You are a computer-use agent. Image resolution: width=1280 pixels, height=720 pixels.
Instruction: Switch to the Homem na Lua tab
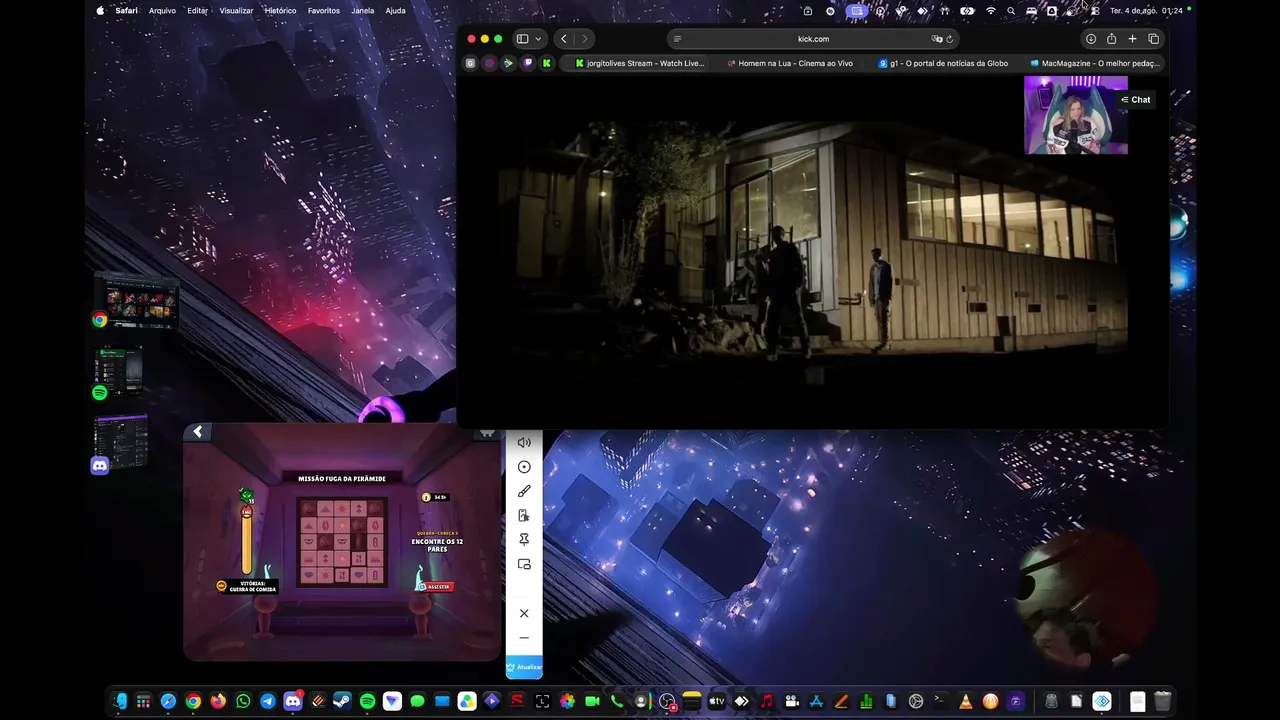click(789, 63)
